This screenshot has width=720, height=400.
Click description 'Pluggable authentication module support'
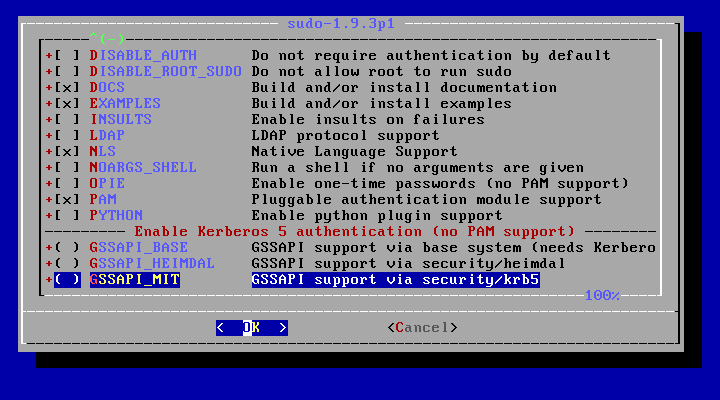(x=427, y=199)
